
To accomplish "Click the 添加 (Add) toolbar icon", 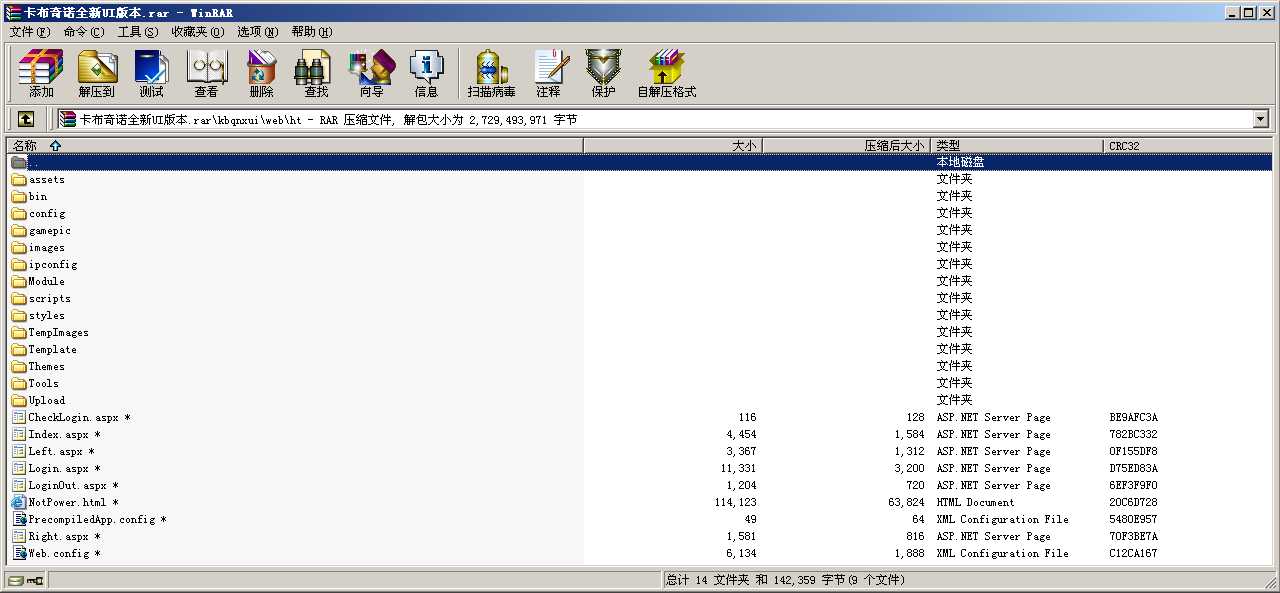I will pyautogui.click(x=41, y=74).
